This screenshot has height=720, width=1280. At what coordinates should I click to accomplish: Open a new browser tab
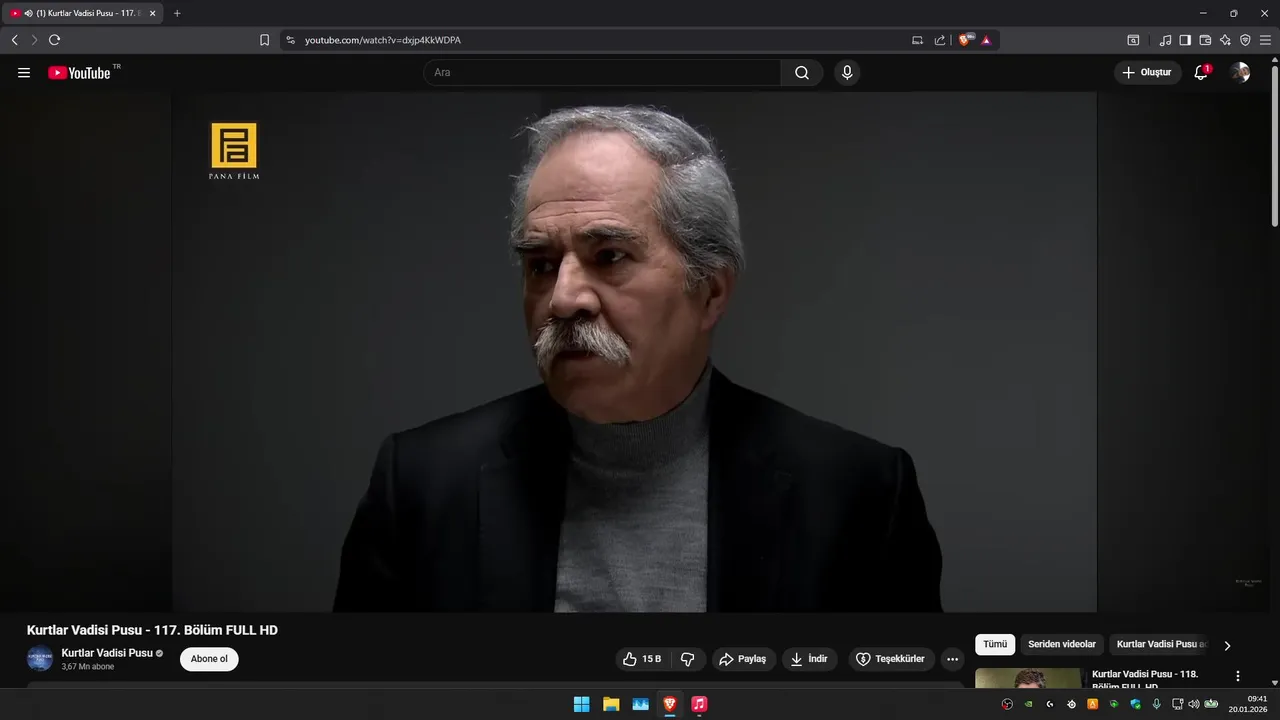pos(177,13)
